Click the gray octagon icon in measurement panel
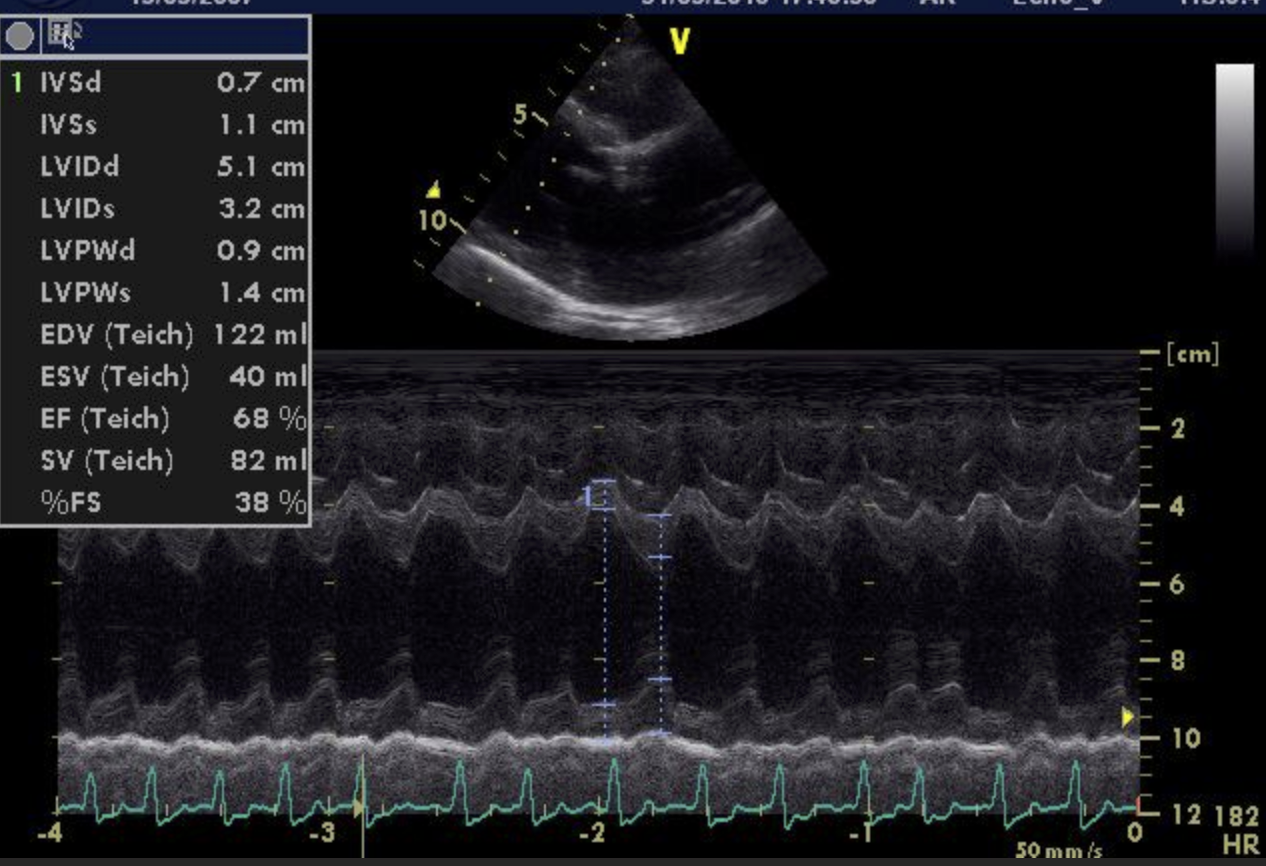Viewport: 1266px width, 866px height. coord(20,37)
